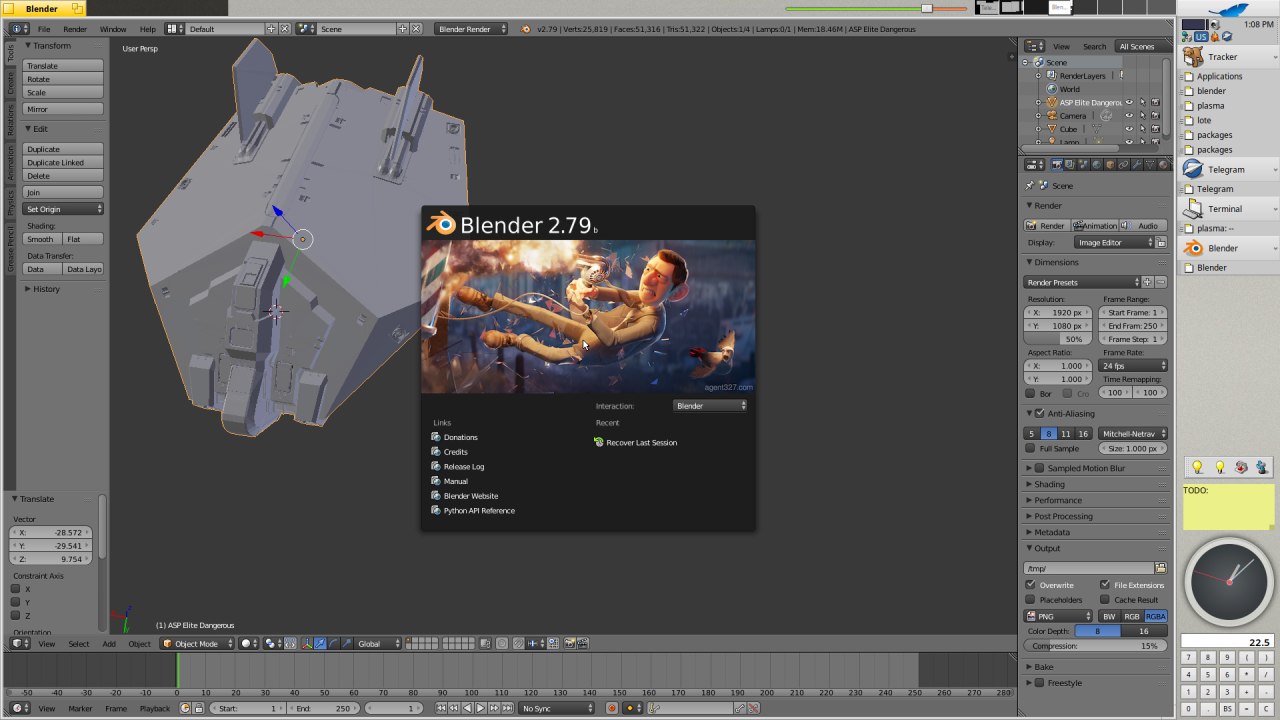
Task: Jump to the last frame in timeline
Action: [x=507, y=708]
